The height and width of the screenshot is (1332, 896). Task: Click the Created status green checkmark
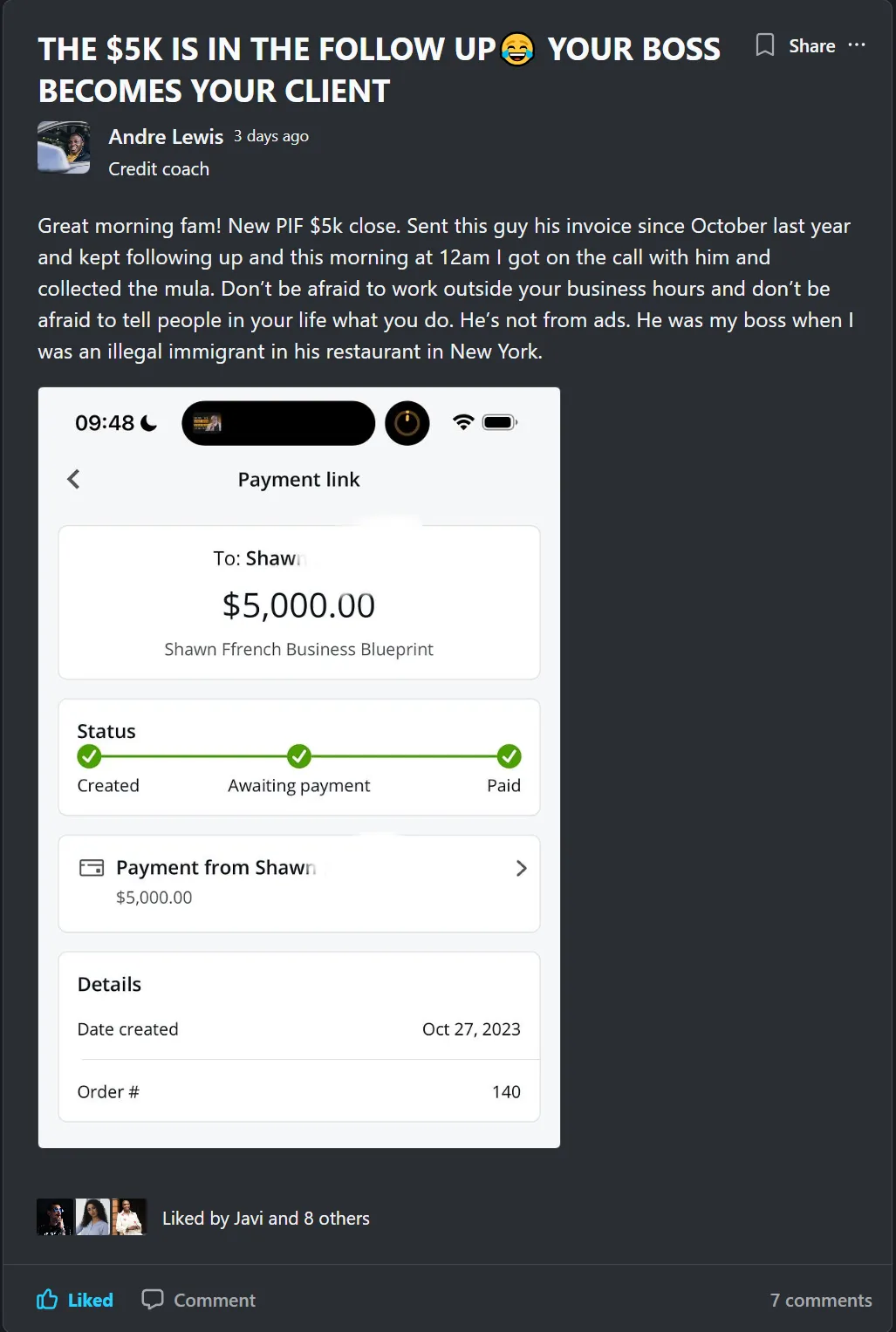click(89, 756)
